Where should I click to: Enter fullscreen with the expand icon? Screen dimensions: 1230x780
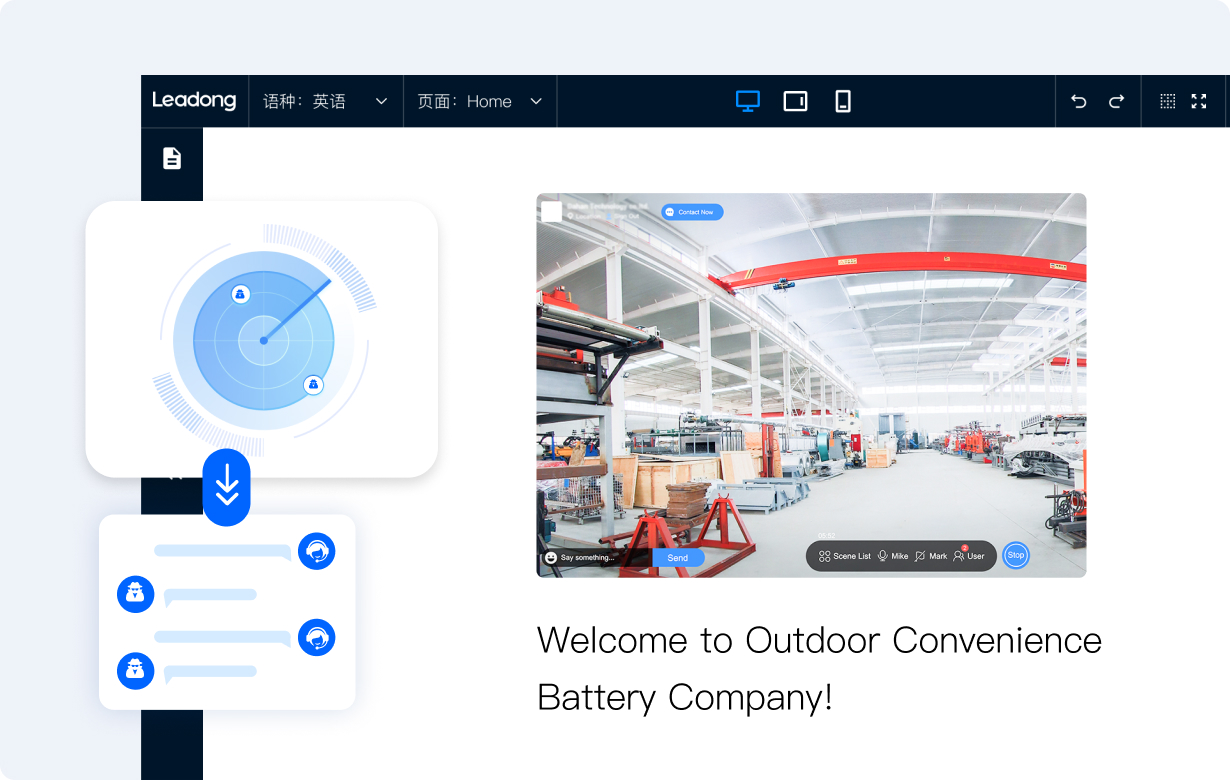(x=1199, y=101)
